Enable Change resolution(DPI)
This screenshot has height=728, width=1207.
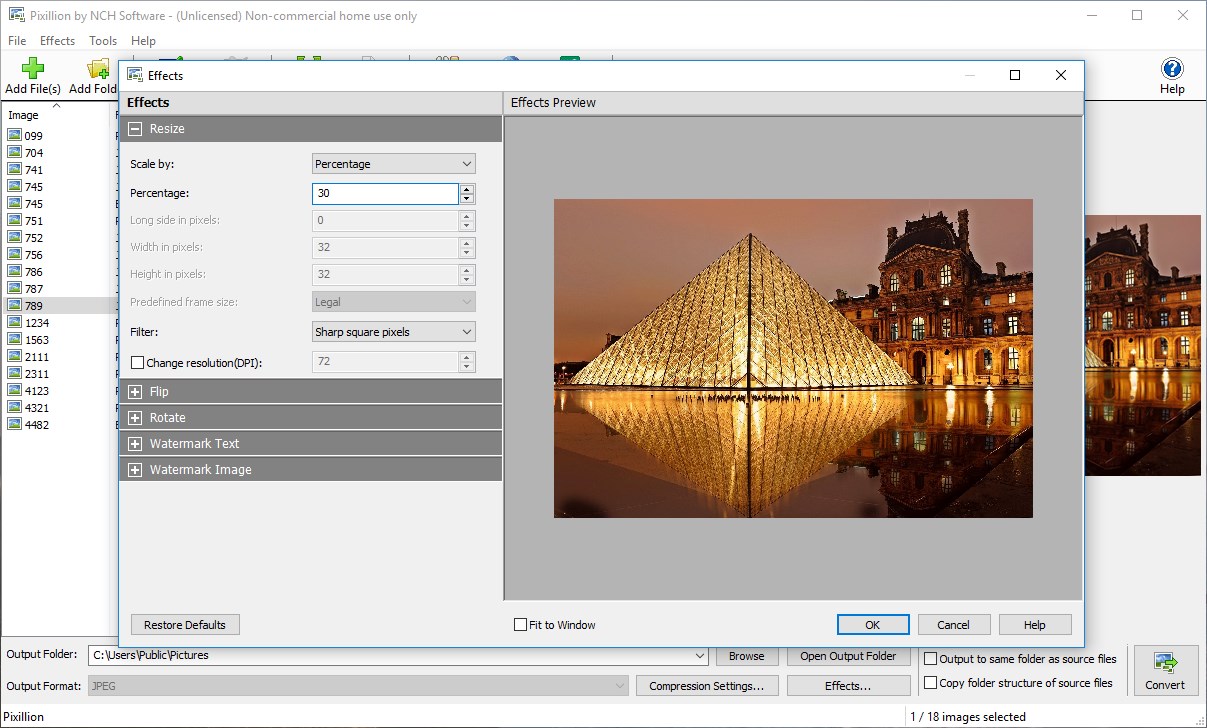(137, 362)
